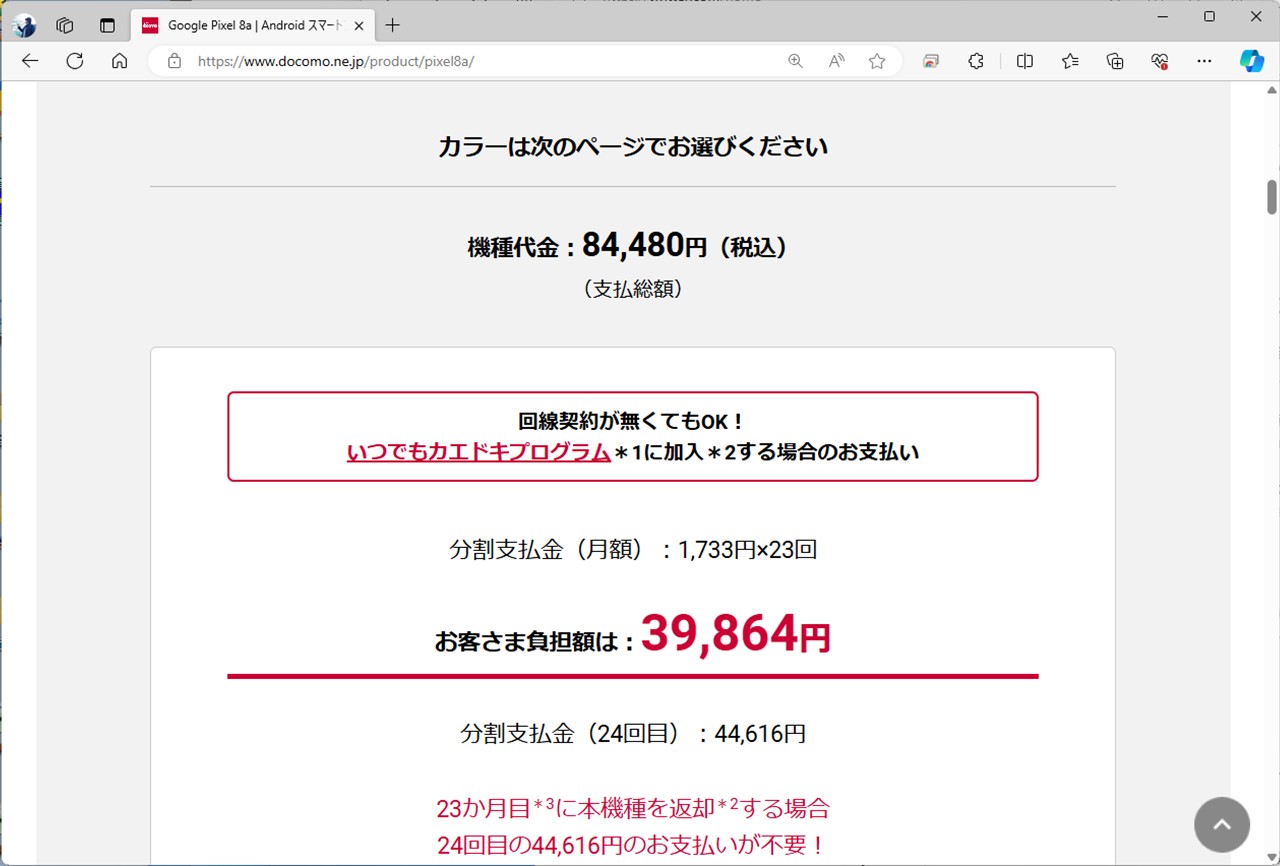Navigate back to the previous page
This screenshot has height=866, width=1280.
click(29, 61)
